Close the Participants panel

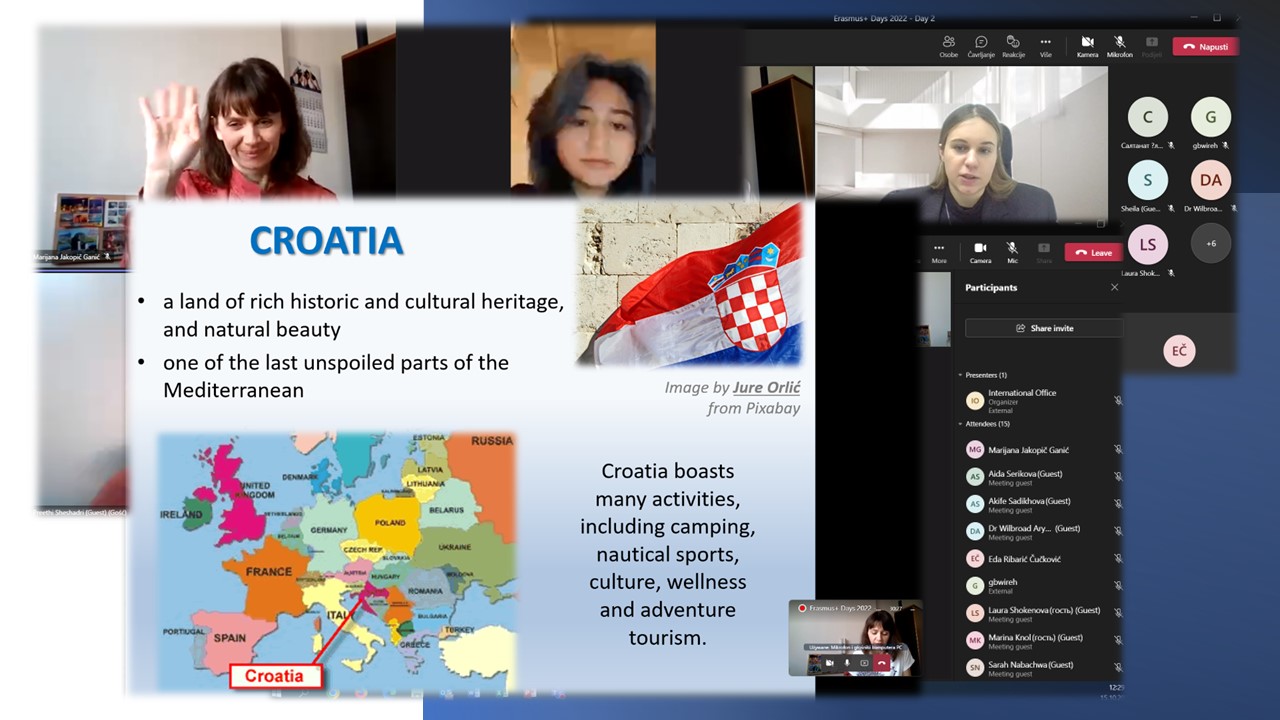tap(1114, 288)
